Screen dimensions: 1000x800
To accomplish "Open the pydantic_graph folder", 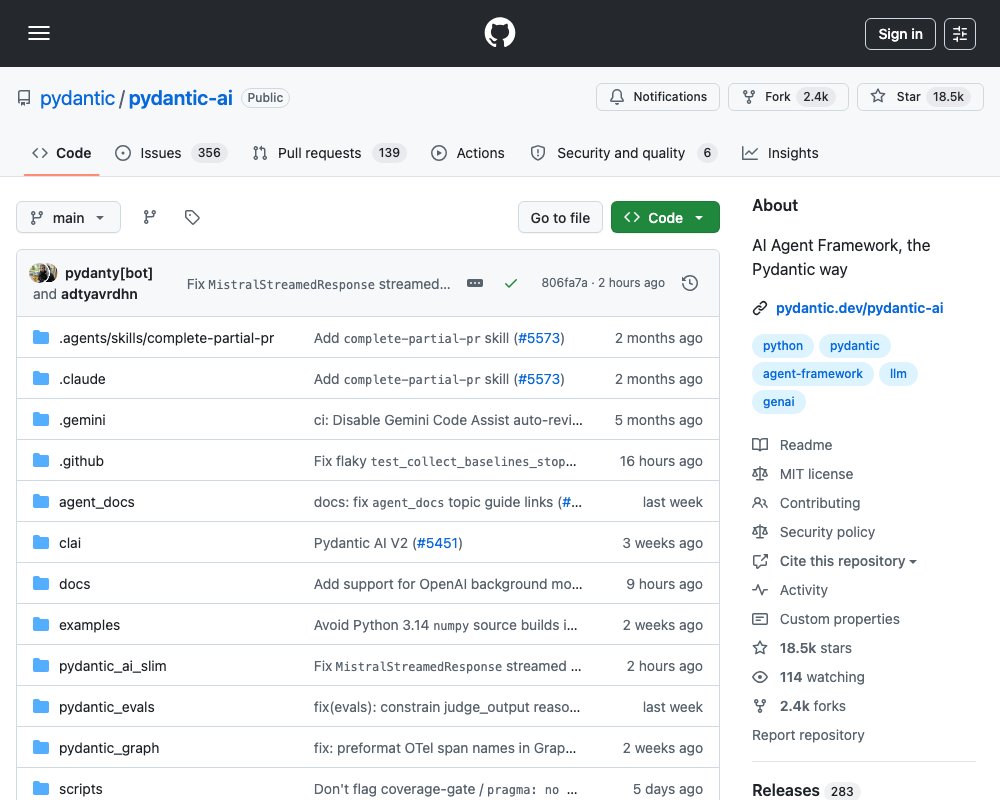I will pyautogui.click(x=109, y=748).
